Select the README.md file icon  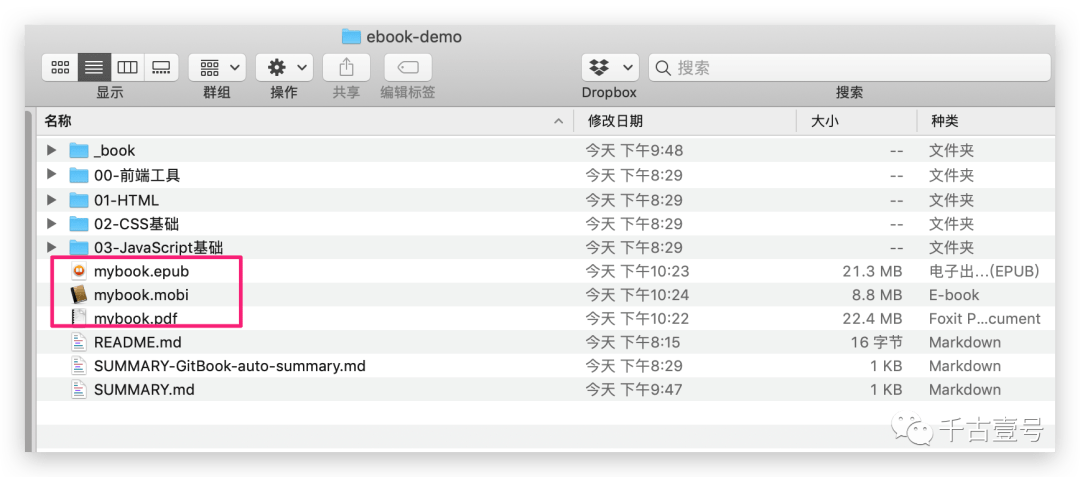pos(80,342)
